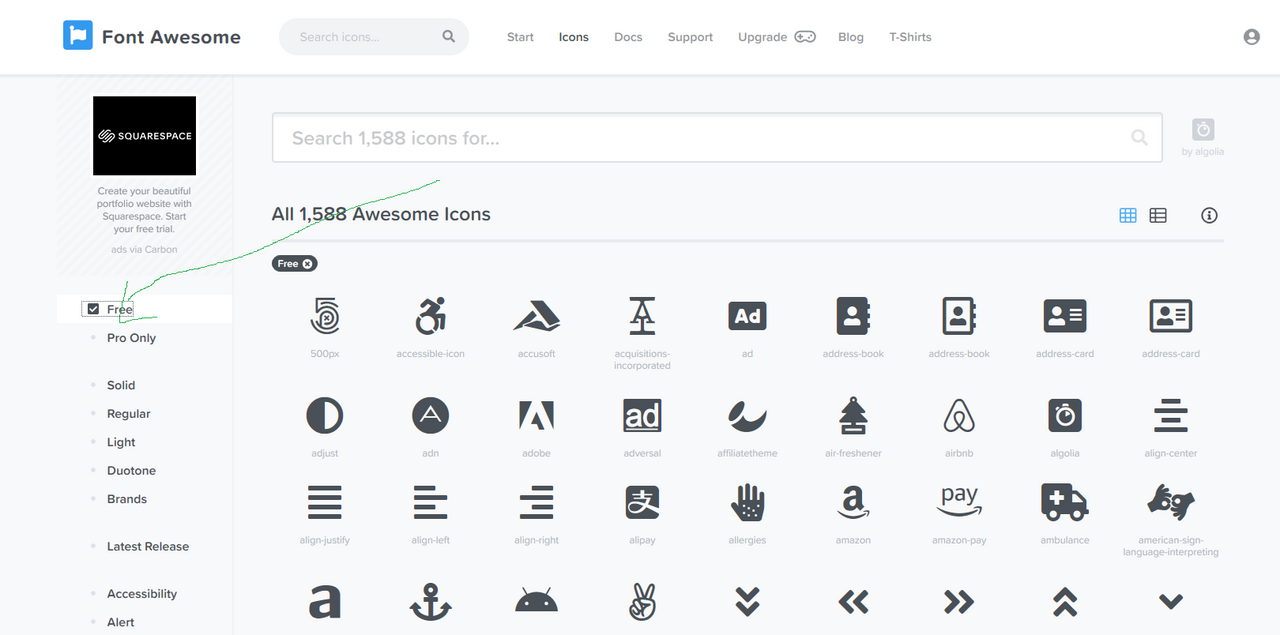Click the accusoft icon

point(536,316)
